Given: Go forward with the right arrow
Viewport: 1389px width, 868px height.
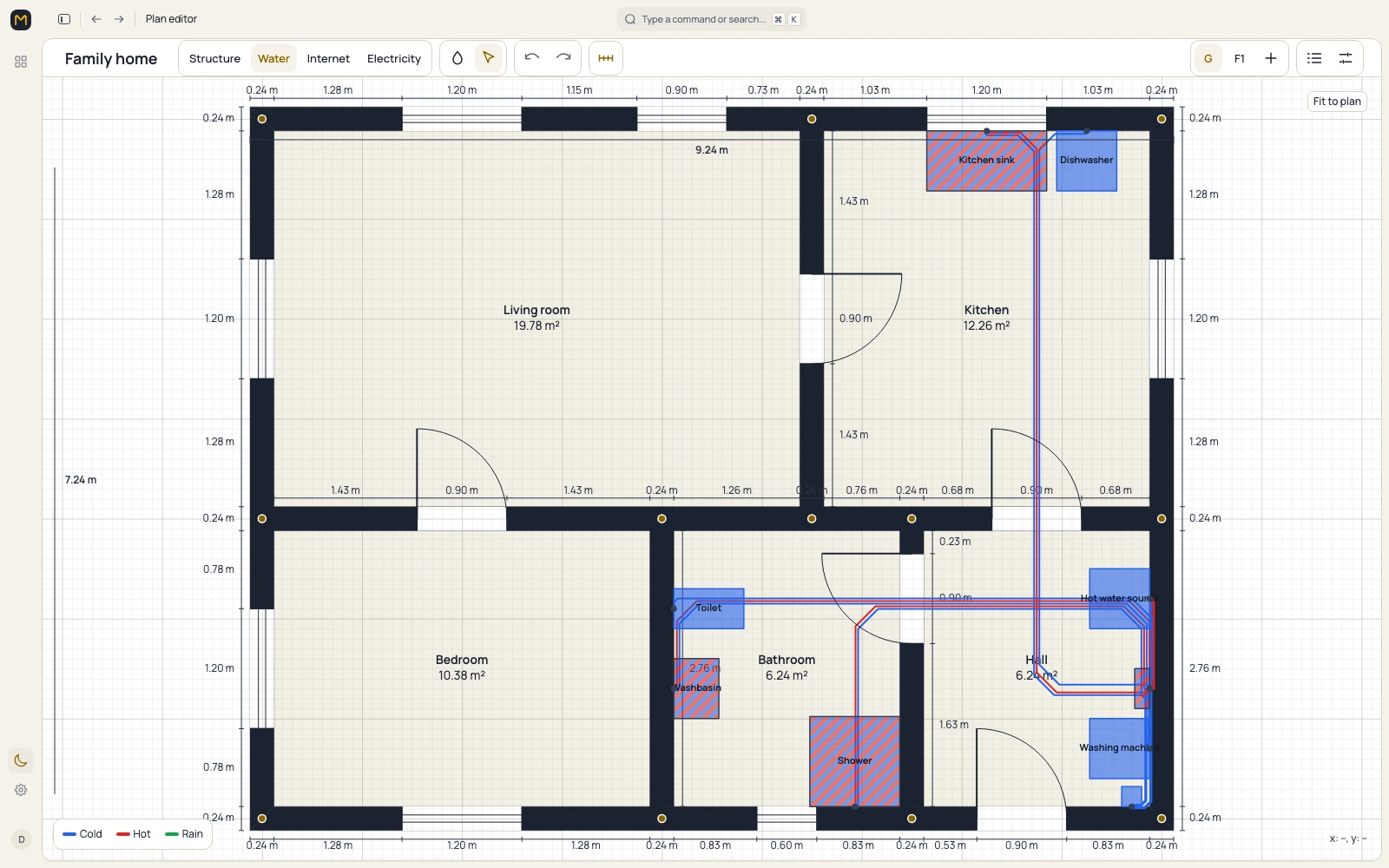Looking at the screenshot, I should point(119,19).
